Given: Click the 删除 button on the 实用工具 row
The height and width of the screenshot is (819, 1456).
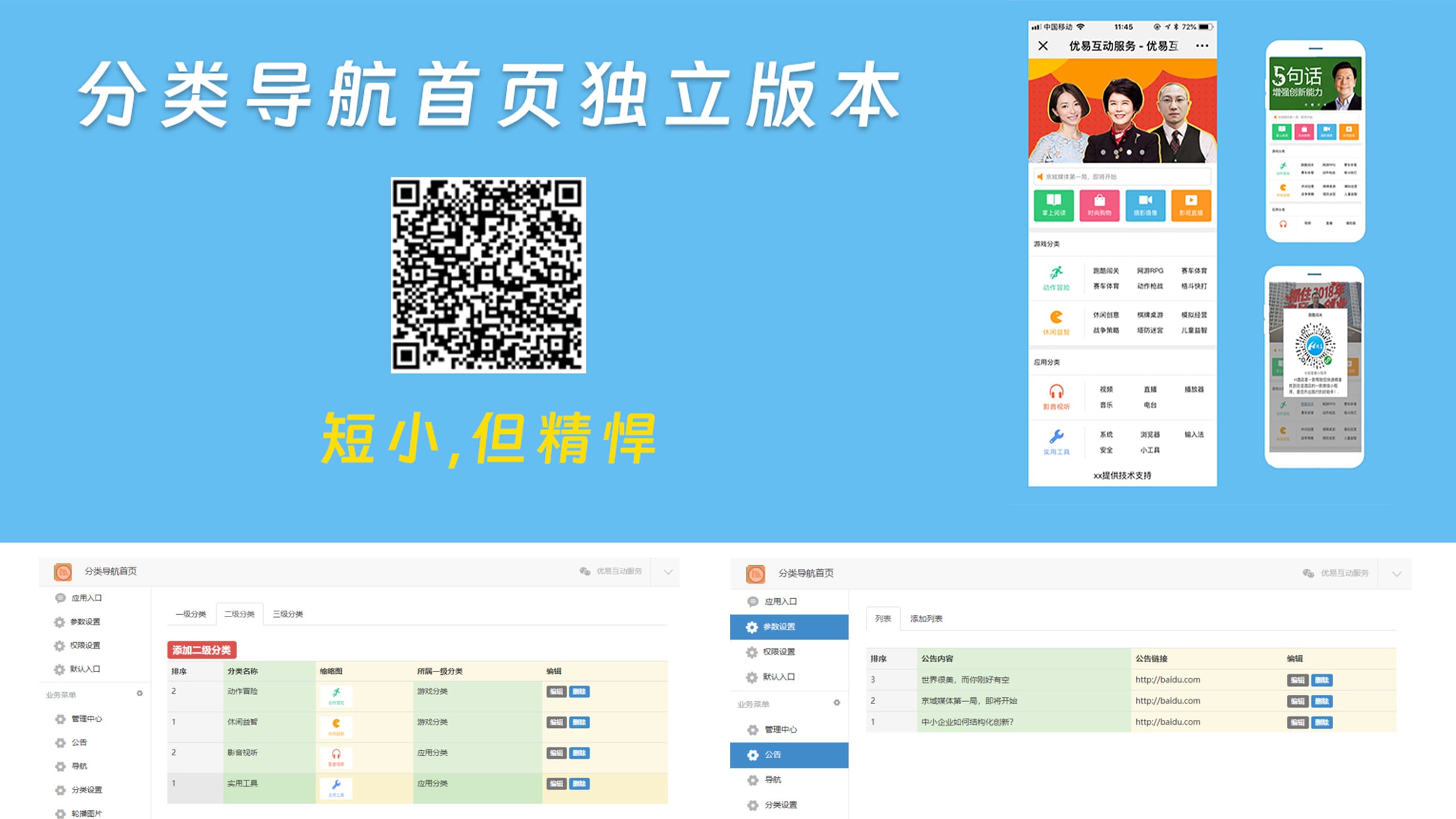Looking at the screenshot, I should tap(579, 783).
